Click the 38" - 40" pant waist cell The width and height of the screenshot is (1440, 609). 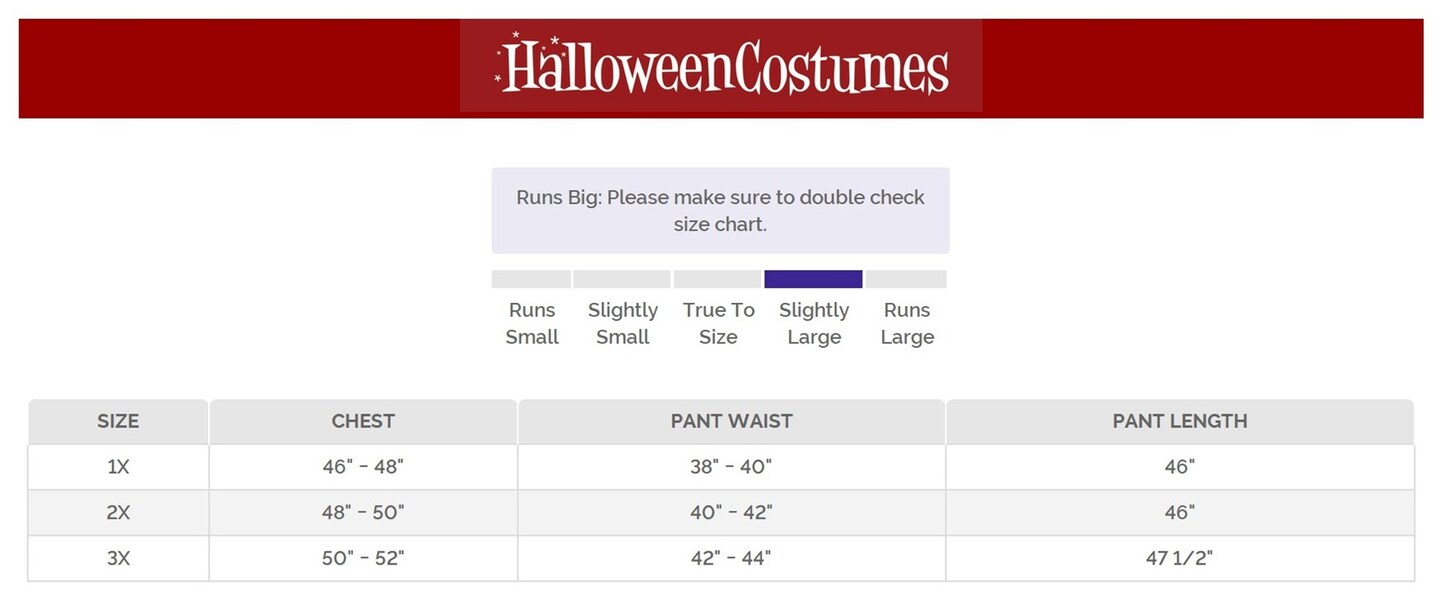pyautogui.click(x=731, y=466)
